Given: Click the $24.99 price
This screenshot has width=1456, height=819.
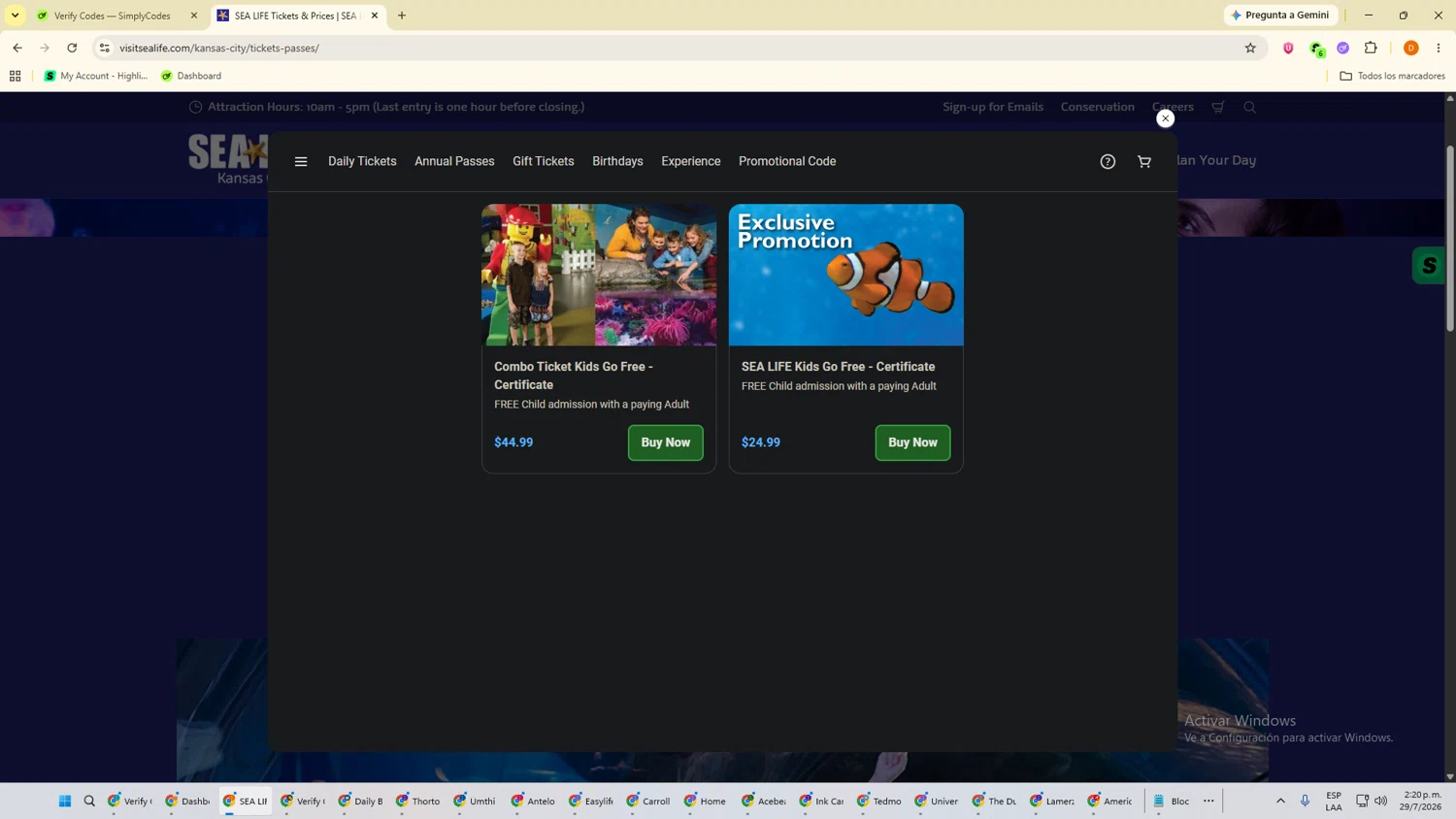Looking at the screenshot, I should [761, 442].
